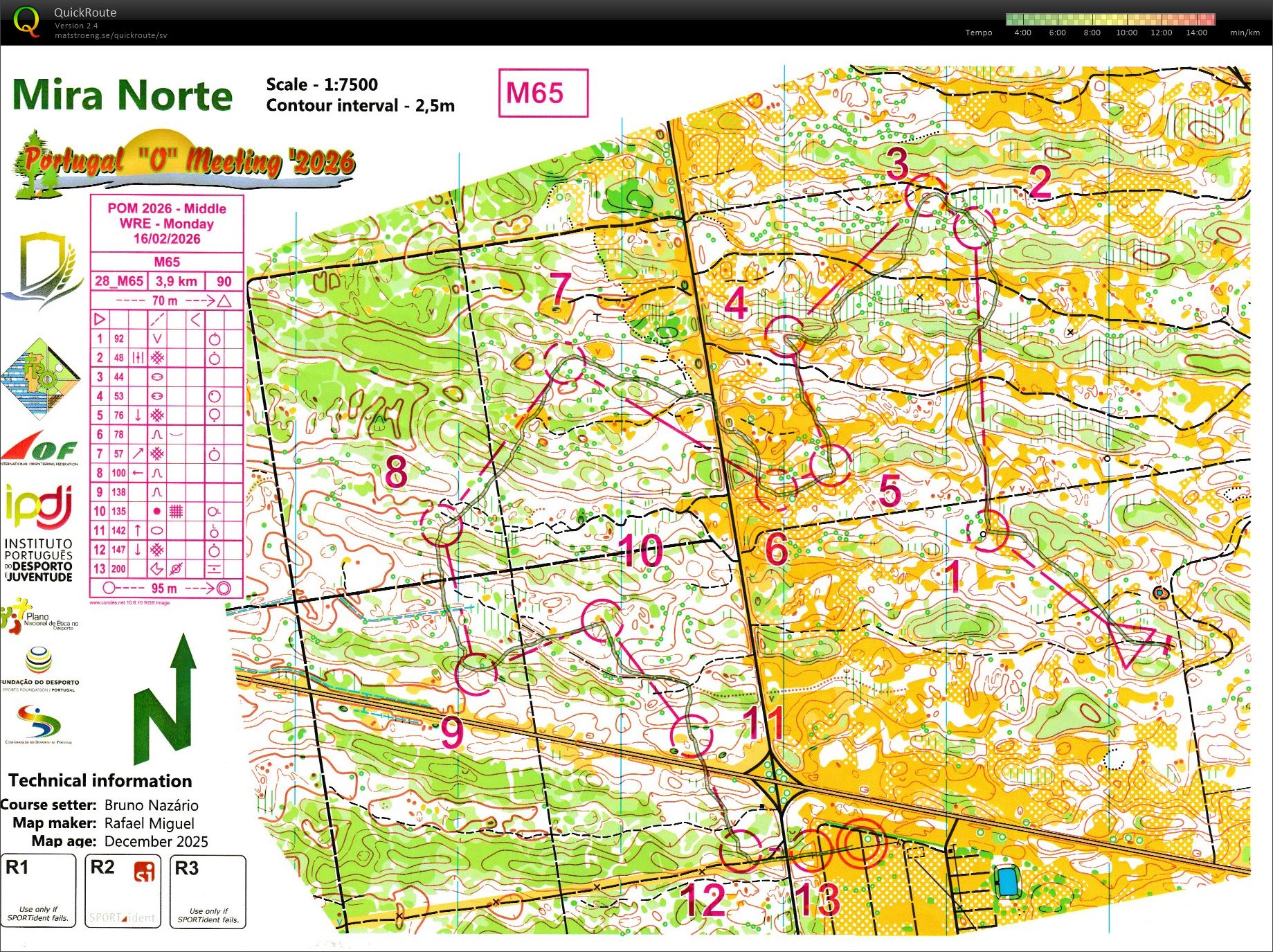Click the Tempo color gradient scale
This screenshot has height=952, width=1273.
(x=1110, y=19)
